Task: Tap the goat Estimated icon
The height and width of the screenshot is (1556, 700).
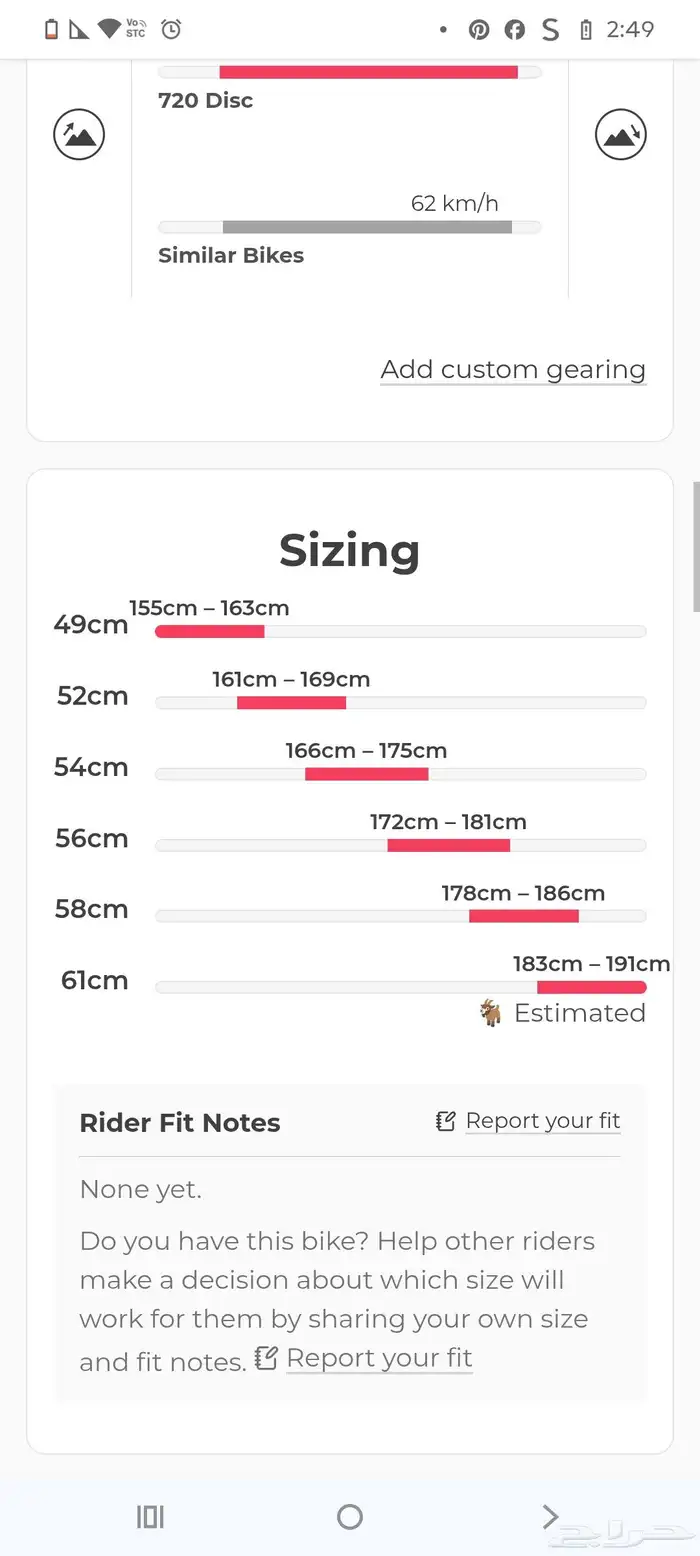Action: pos(490,1013)
